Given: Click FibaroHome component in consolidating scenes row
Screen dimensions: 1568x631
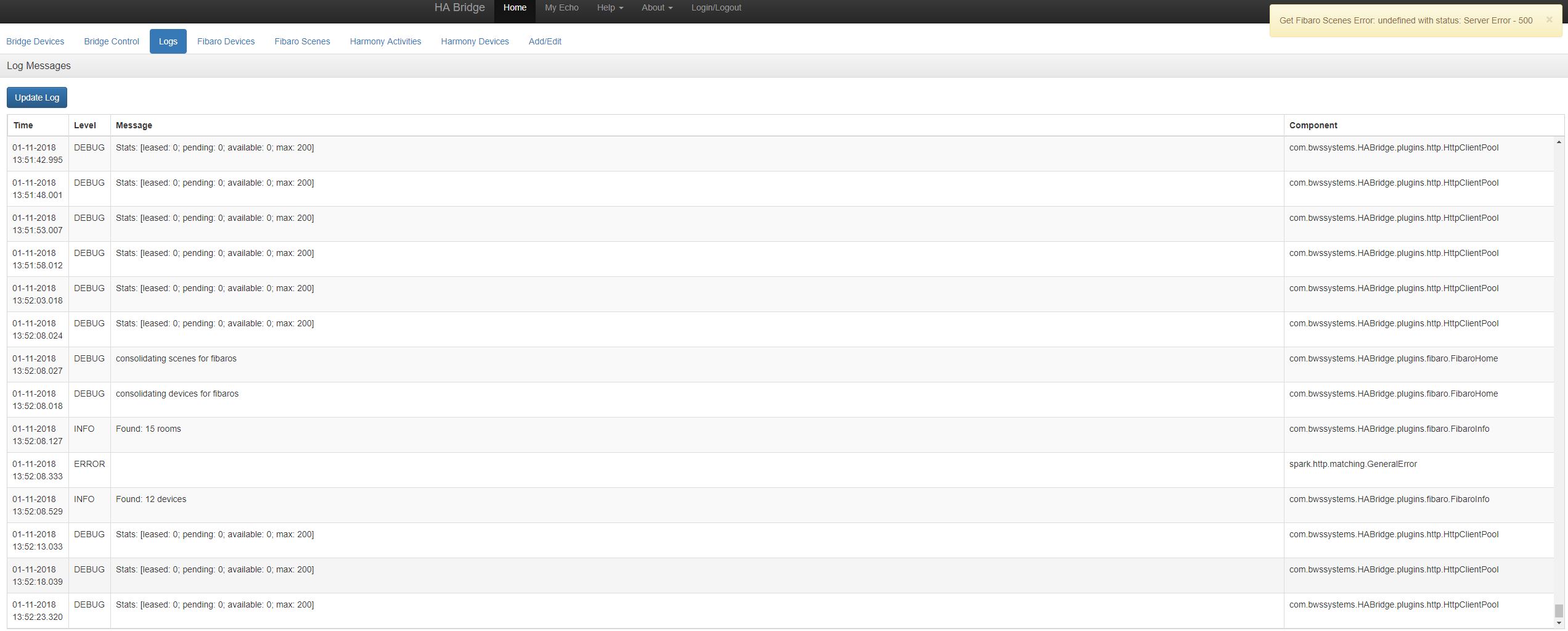Looking at the screenshot, I should point(1394,358).
